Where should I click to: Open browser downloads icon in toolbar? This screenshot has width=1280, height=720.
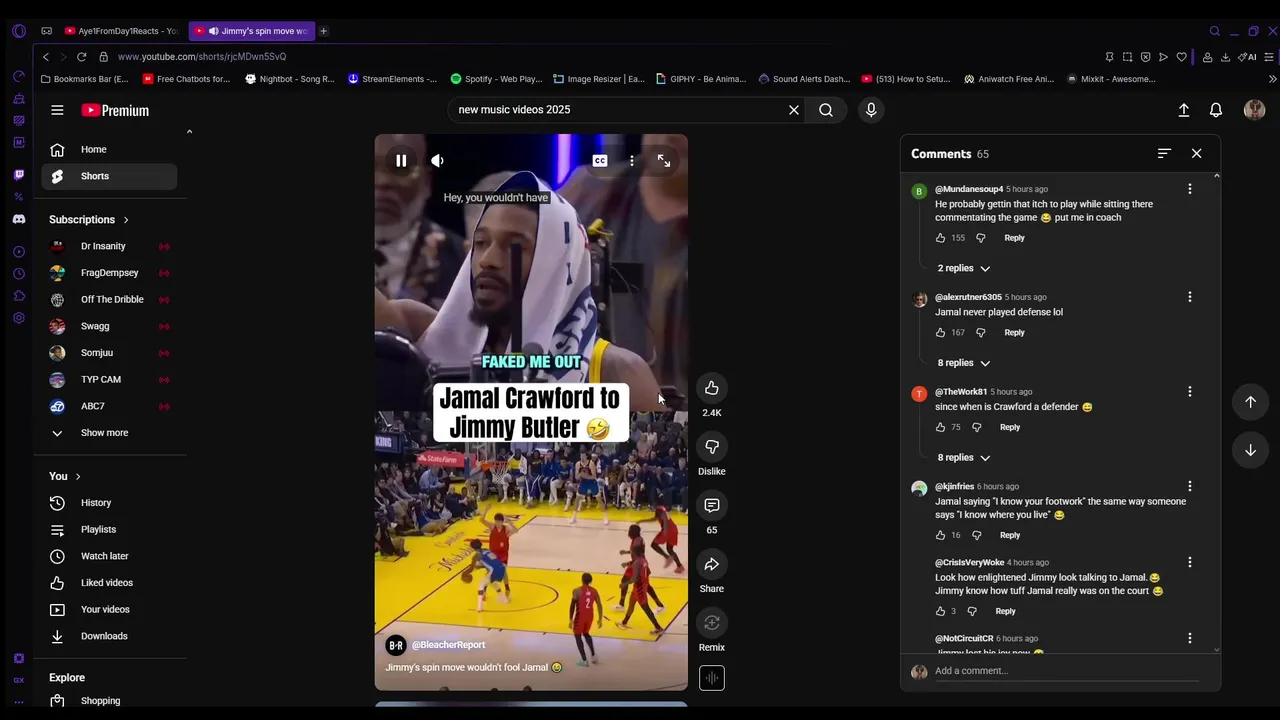1225,57
